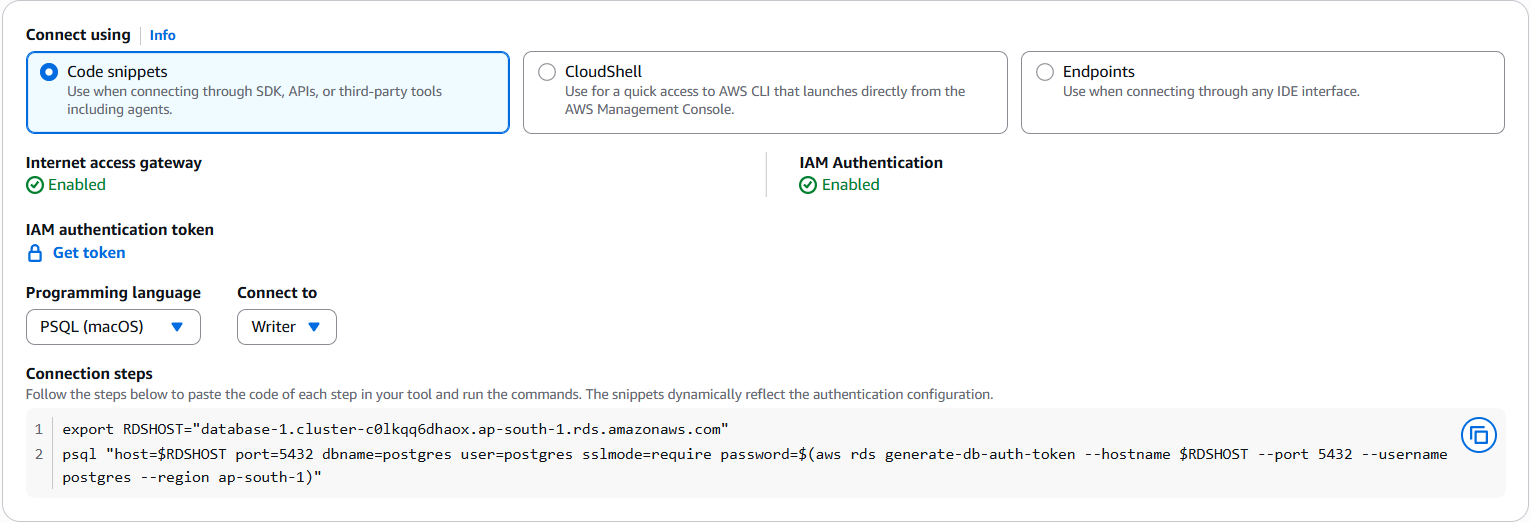Image resolution: width=1530 pixels, height=522 pixels.
Task: Click IAM Authentication Enabled checkmark icon
Action: pyautogui.click(x=808, y=185)
